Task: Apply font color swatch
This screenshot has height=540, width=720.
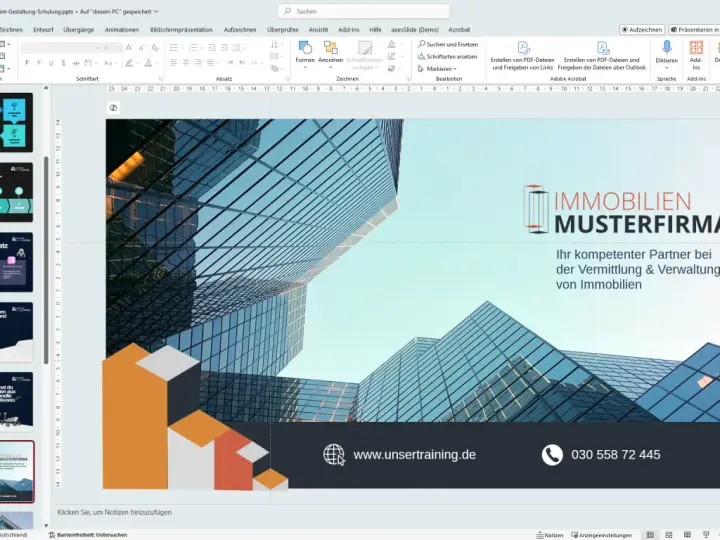Action: pyautogui.click(x=148, y=63)
